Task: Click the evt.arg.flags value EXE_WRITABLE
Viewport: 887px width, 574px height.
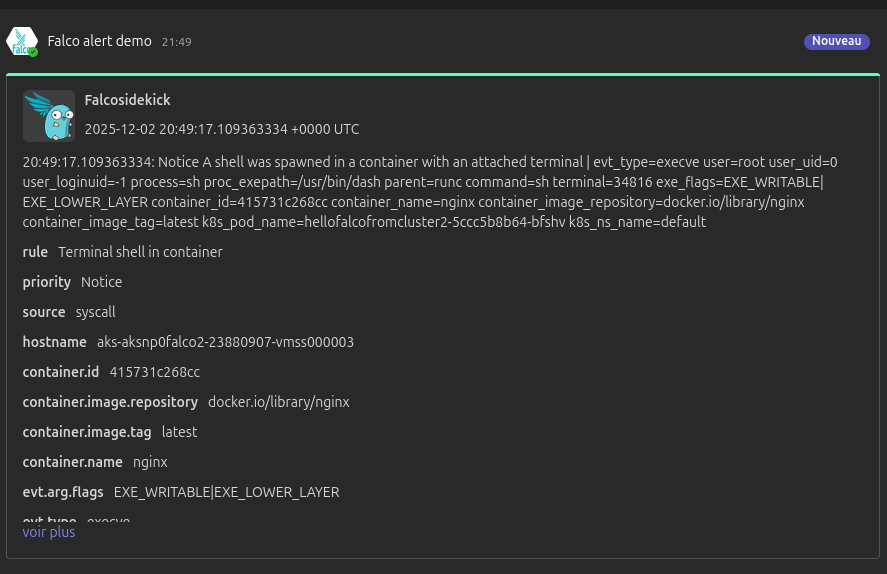Action: 226,492
